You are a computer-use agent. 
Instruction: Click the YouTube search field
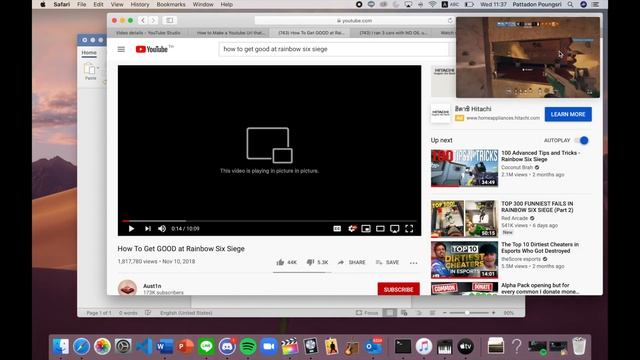click(x=333, y=49)
